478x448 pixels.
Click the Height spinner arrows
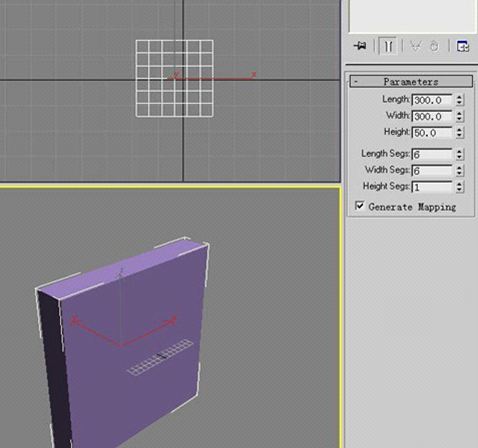pyautogui.click(x=460, y=132)
